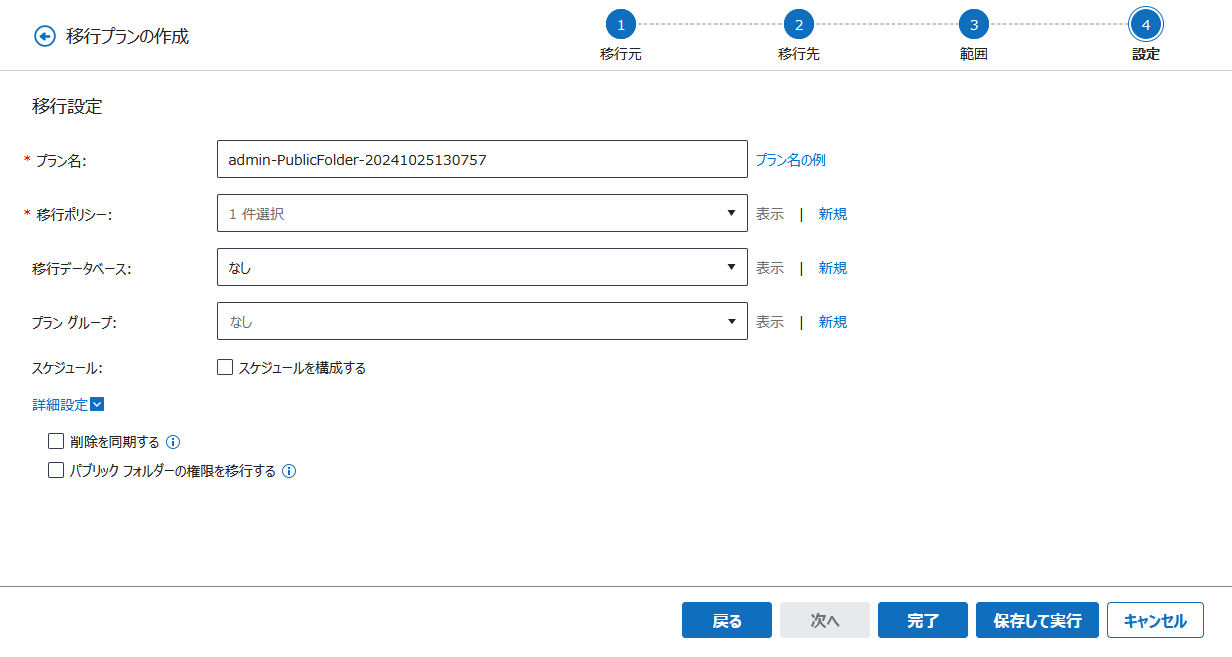This screenshot has width=1232, height=657.
Task: Open the 移行データベース dropdown
Action: tap(482, 267)
